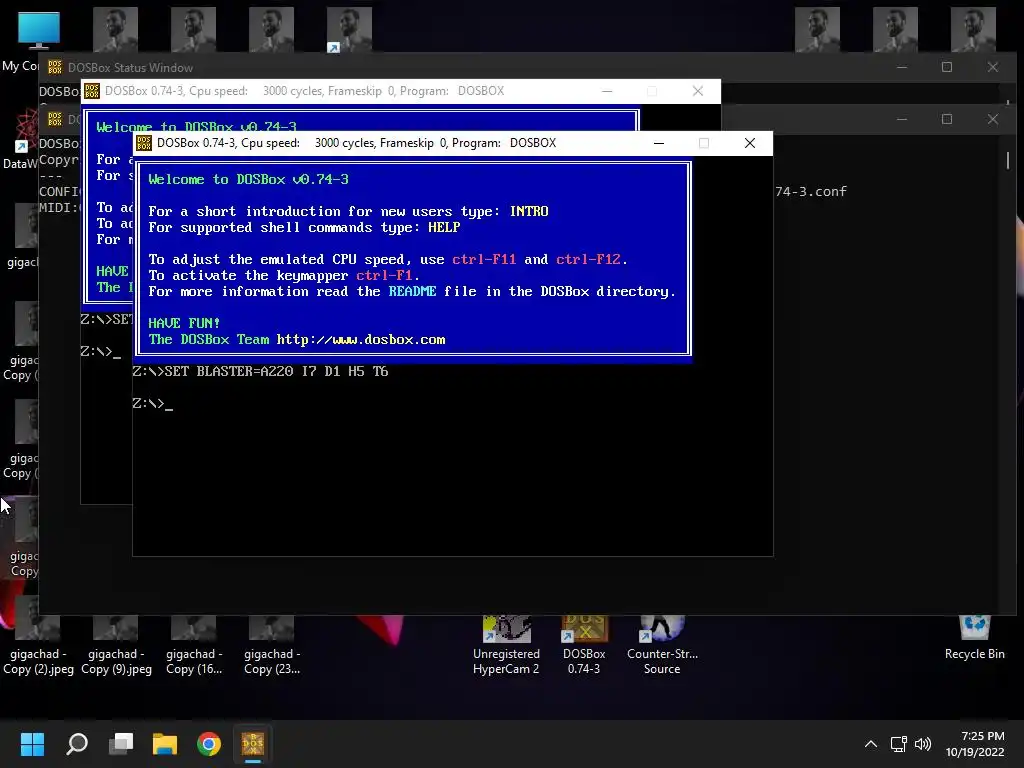1024x768 pixels.
Task: Open the Windows Start menu
Action: (x=32, y=744)
